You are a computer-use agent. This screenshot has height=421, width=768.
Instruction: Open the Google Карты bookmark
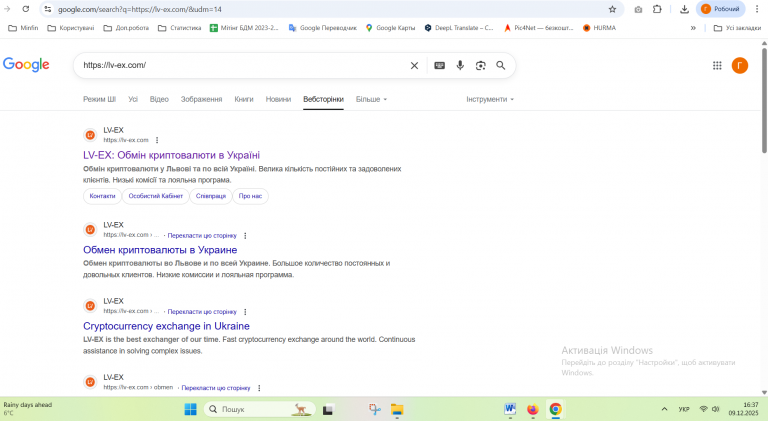[390, 28]
